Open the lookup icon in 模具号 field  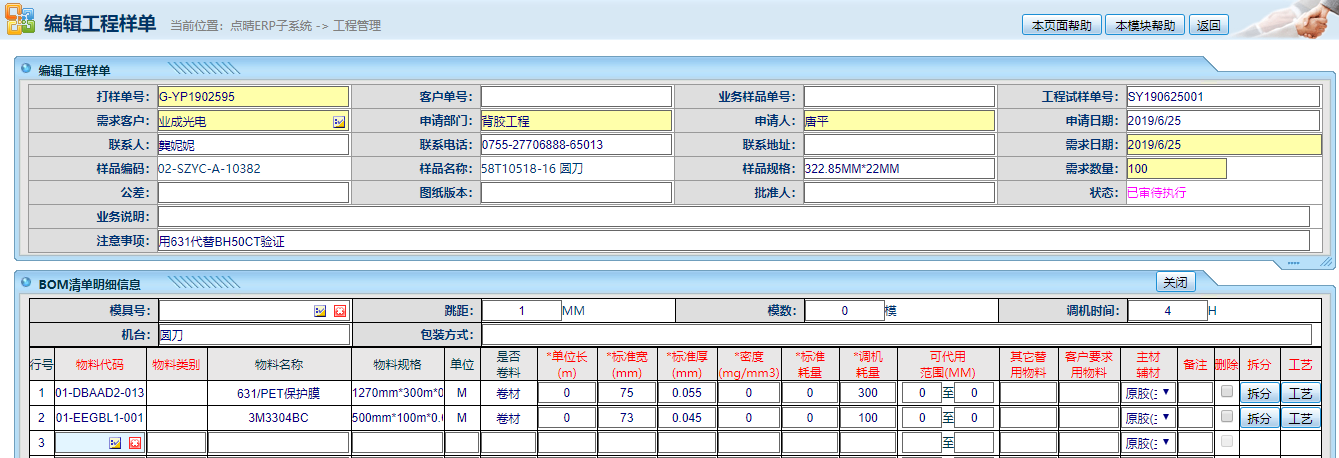pos(320,311)
